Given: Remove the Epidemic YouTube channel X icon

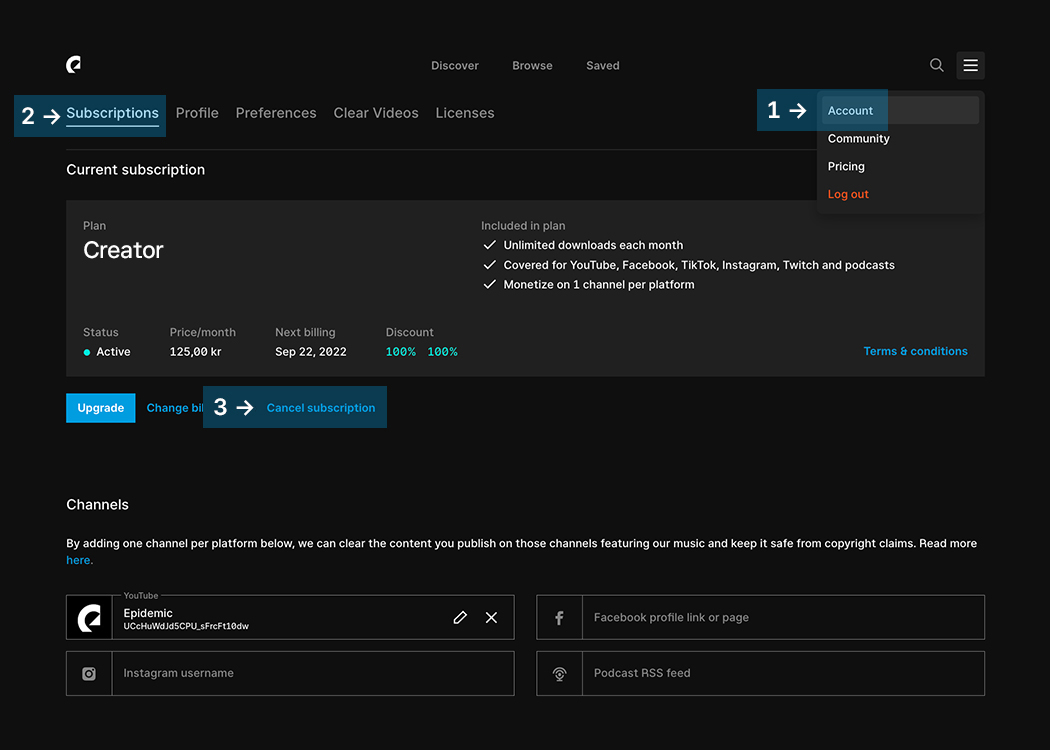Looking at the screenshot, I should point(492,617).
